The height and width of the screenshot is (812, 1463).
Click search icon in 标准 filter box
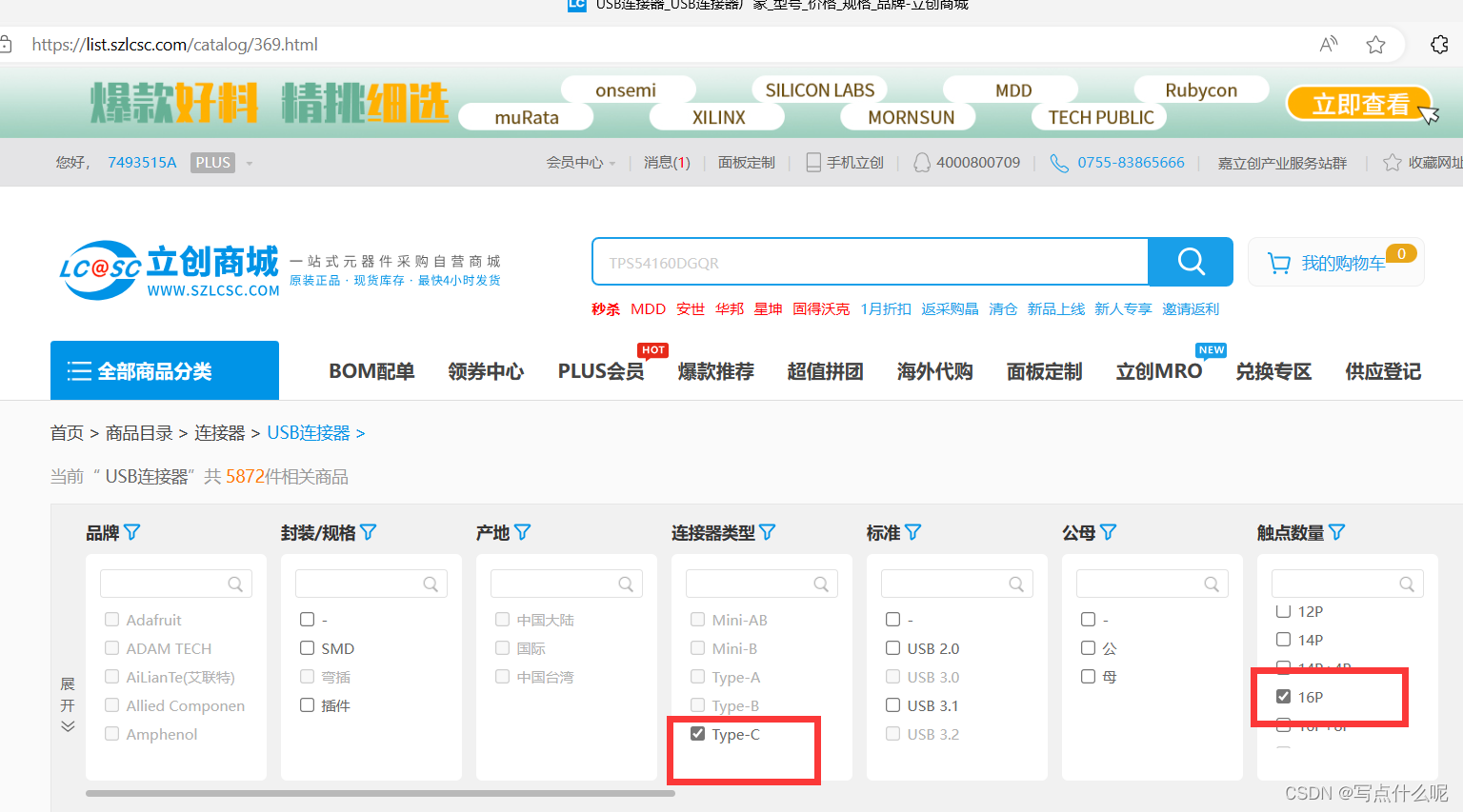1016,584
